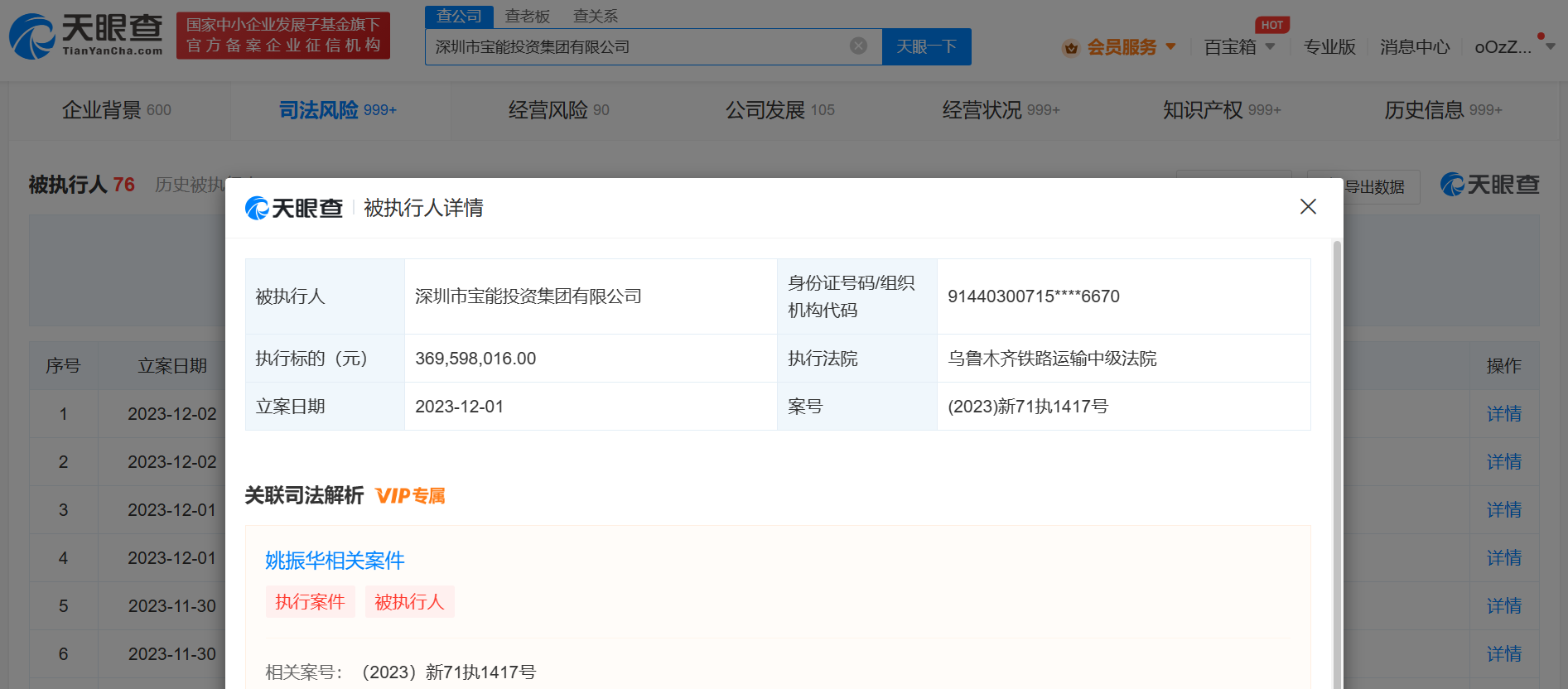The height and width of the screenshot is (689, 1568).
Task: Open the 知识产权 999+ tab
Action: click(1222, 110)
